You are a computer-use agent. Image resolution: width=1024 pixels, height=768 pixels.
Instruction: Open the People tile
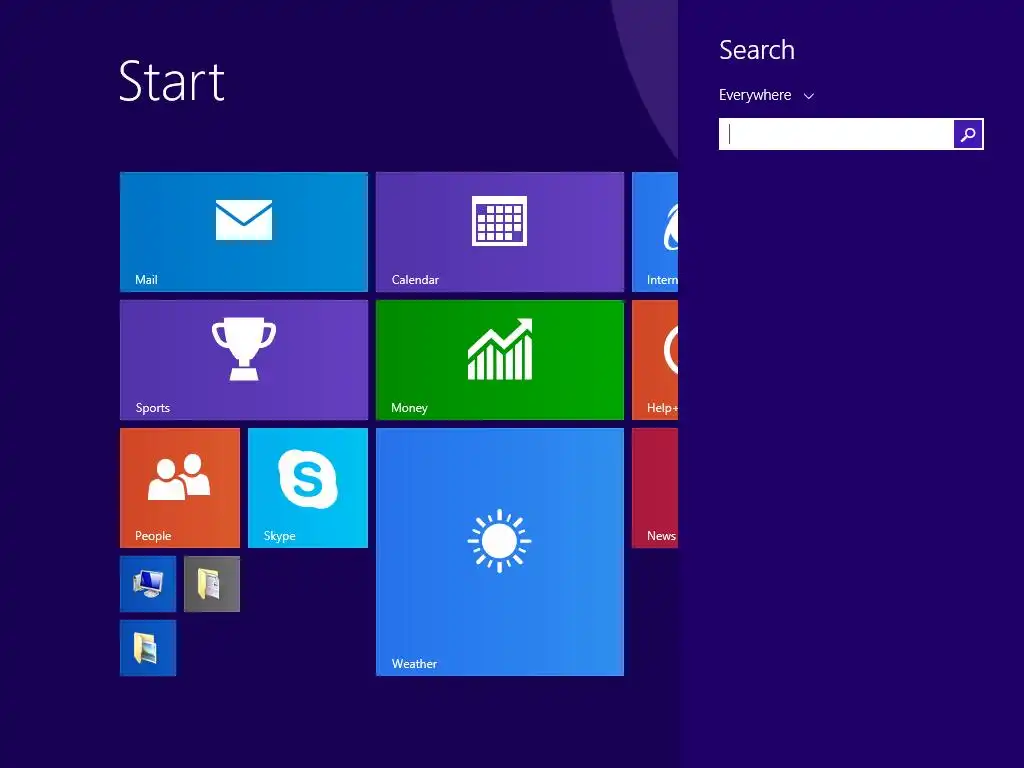coord(180,488)
